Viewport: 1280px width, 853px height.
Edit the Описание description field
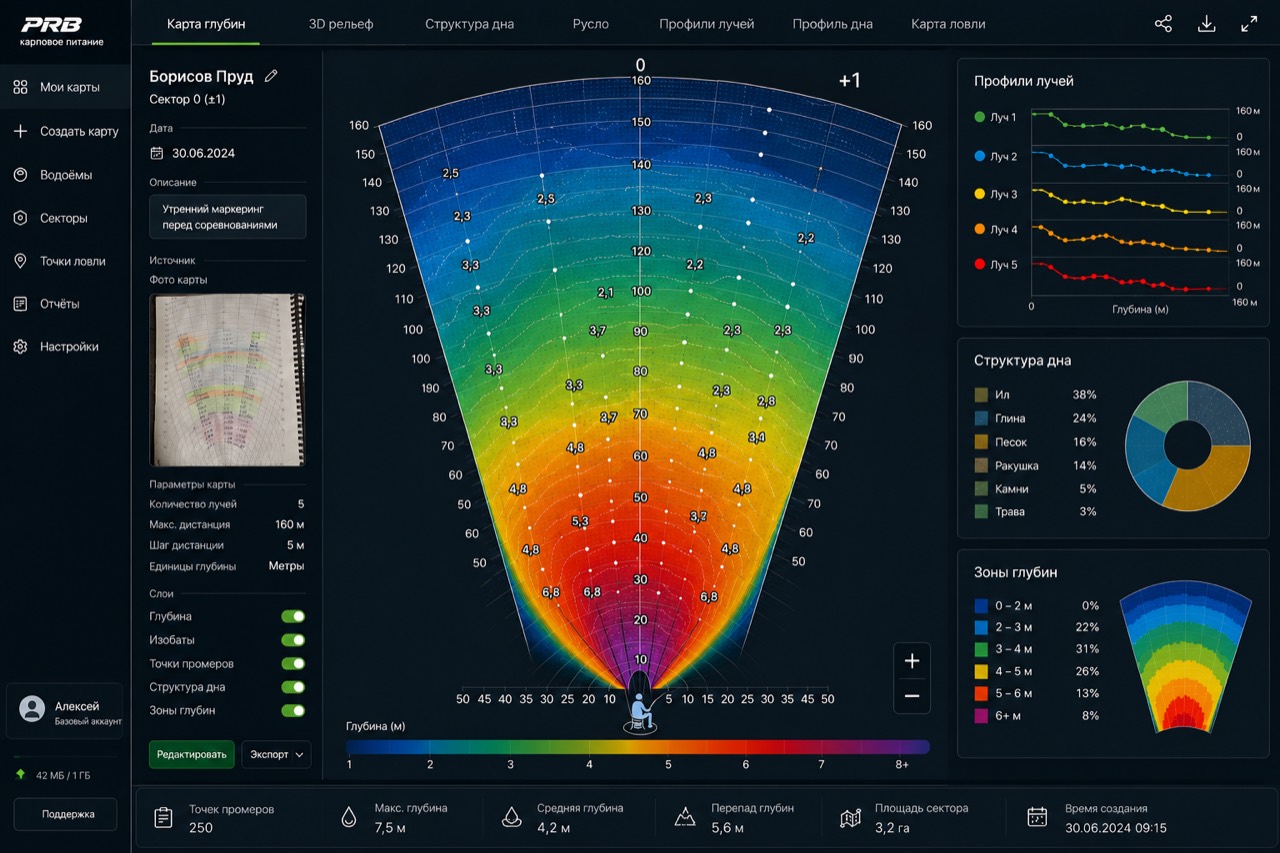pos(228,217)
